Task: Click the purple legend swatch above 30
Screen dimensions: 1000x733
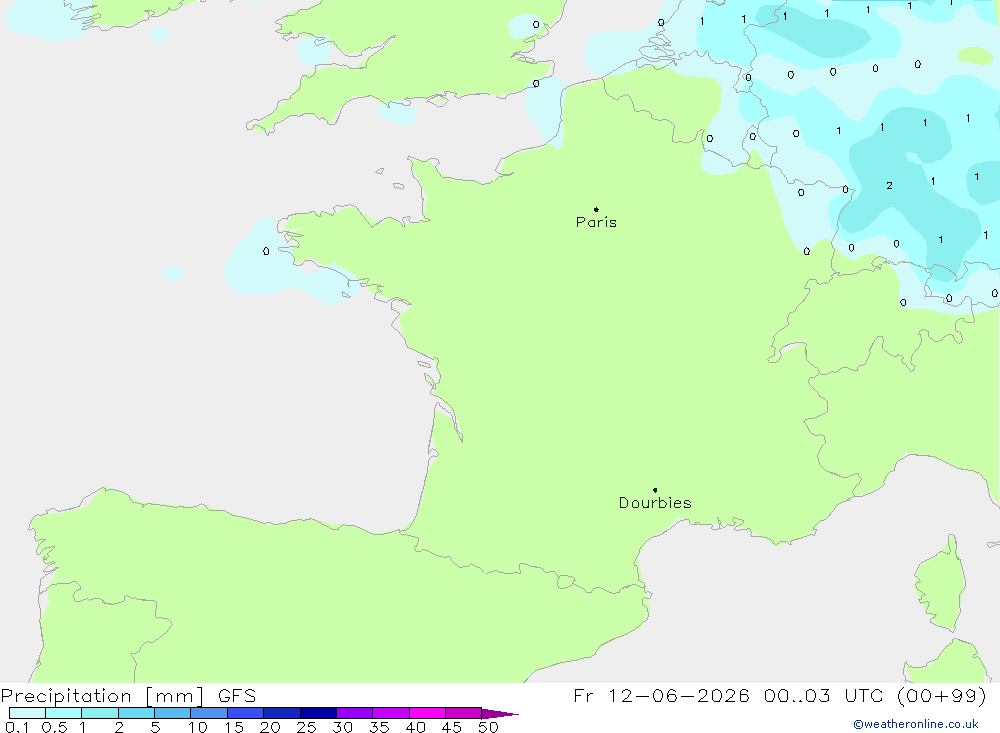Action: pyautogui.click(x=355, y=713)
